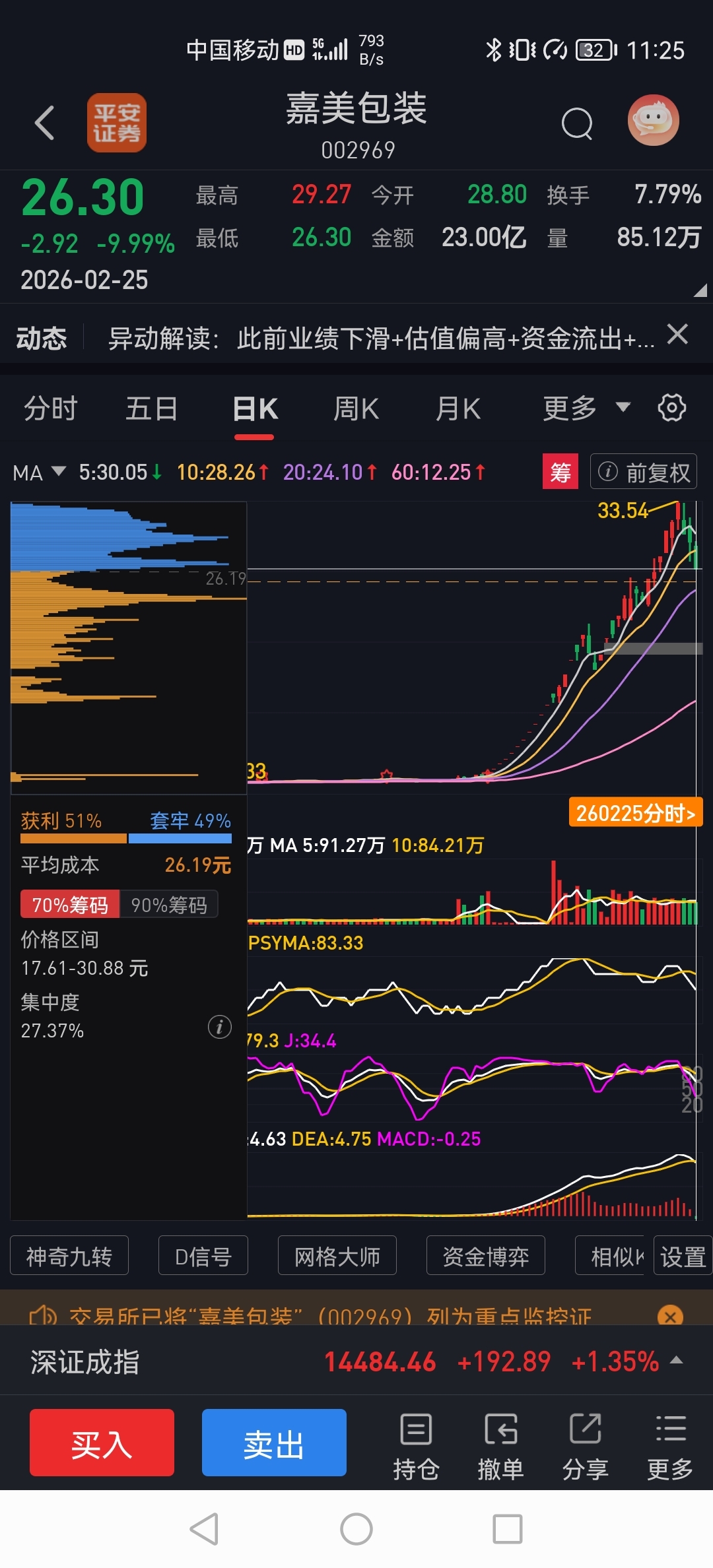Expand the 深证成指 index bar arrow
Viewport: 713px width, 1568px height.
pyautogui.click(x=676, y=1361)
